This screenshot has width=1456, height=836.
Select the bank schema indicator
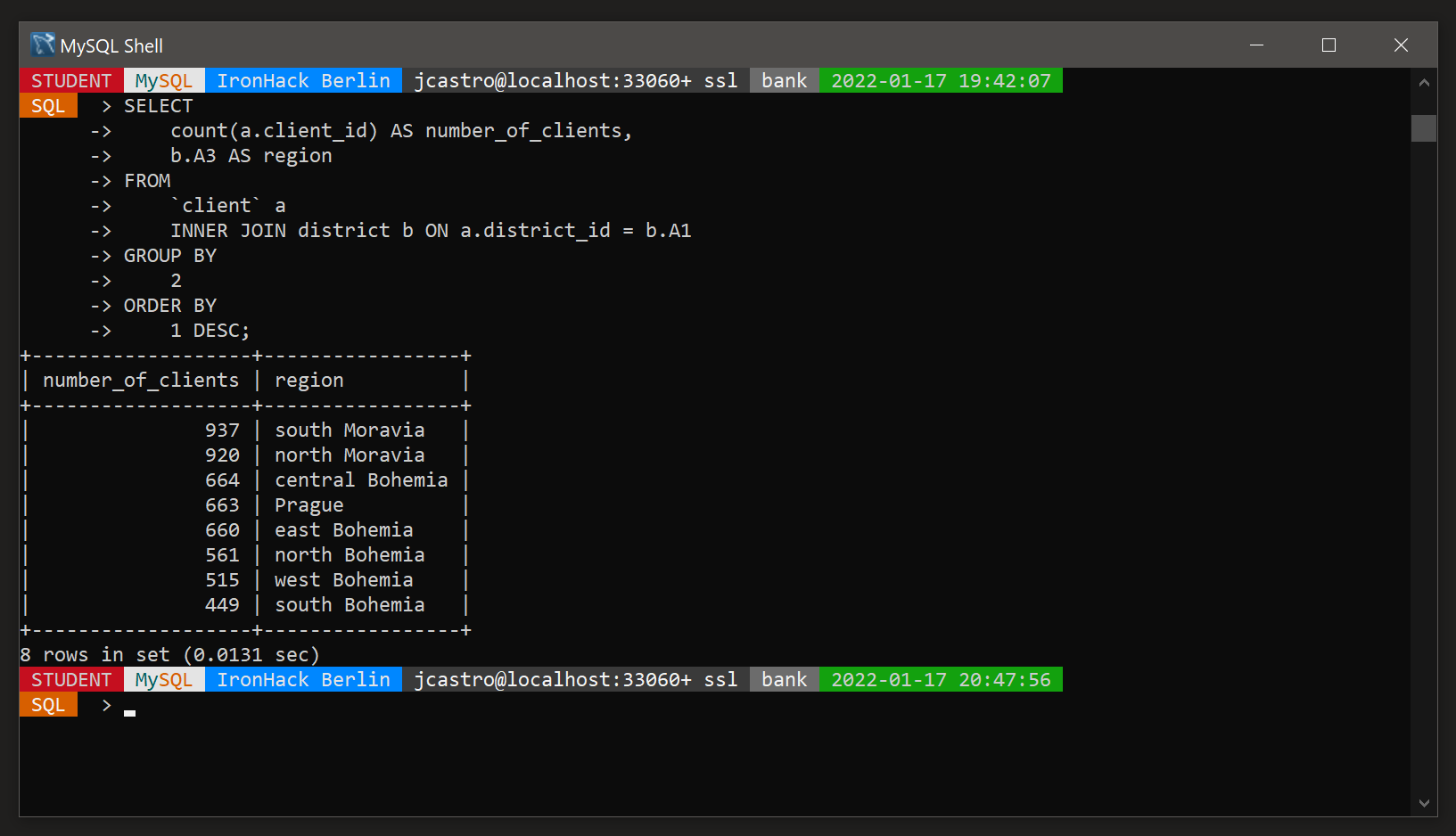click(x=783, y=80)
